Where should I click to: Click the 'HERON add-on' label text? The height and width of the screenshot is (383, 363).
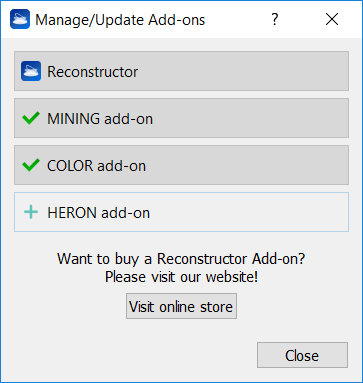[99, 213]
